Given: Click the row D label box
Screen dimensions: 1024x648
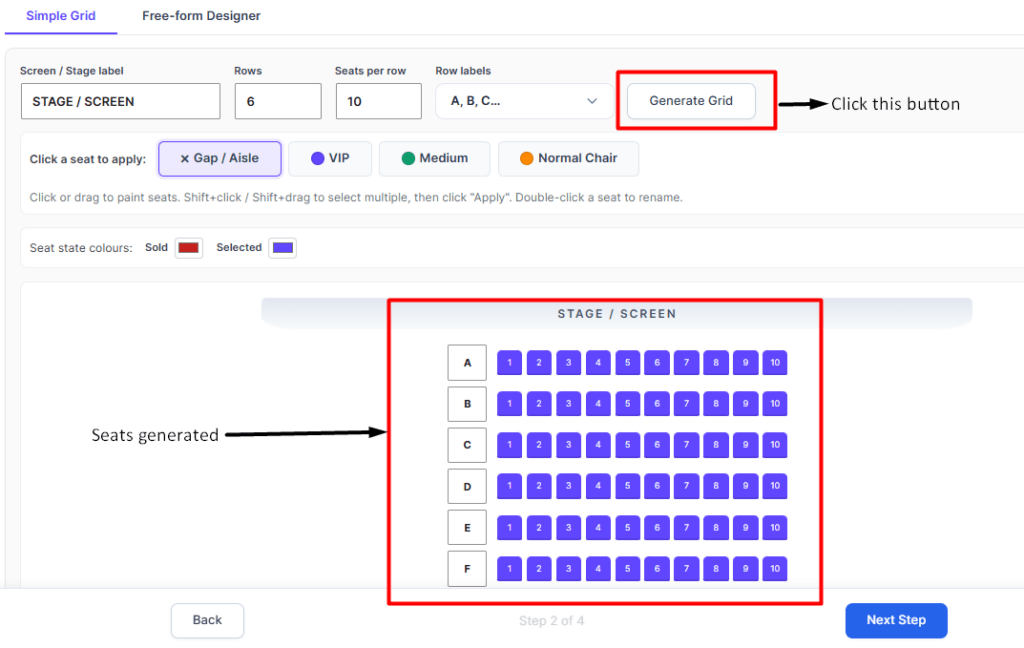Looking at the screenshot, I should [467, 487].
